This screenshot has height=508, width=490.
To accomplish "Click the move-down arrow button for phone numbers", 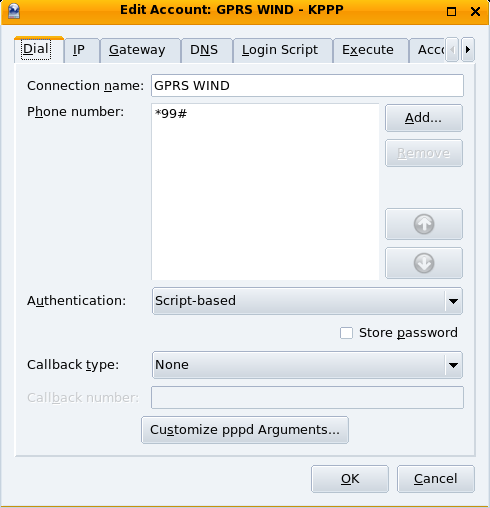I will [424, 263].
